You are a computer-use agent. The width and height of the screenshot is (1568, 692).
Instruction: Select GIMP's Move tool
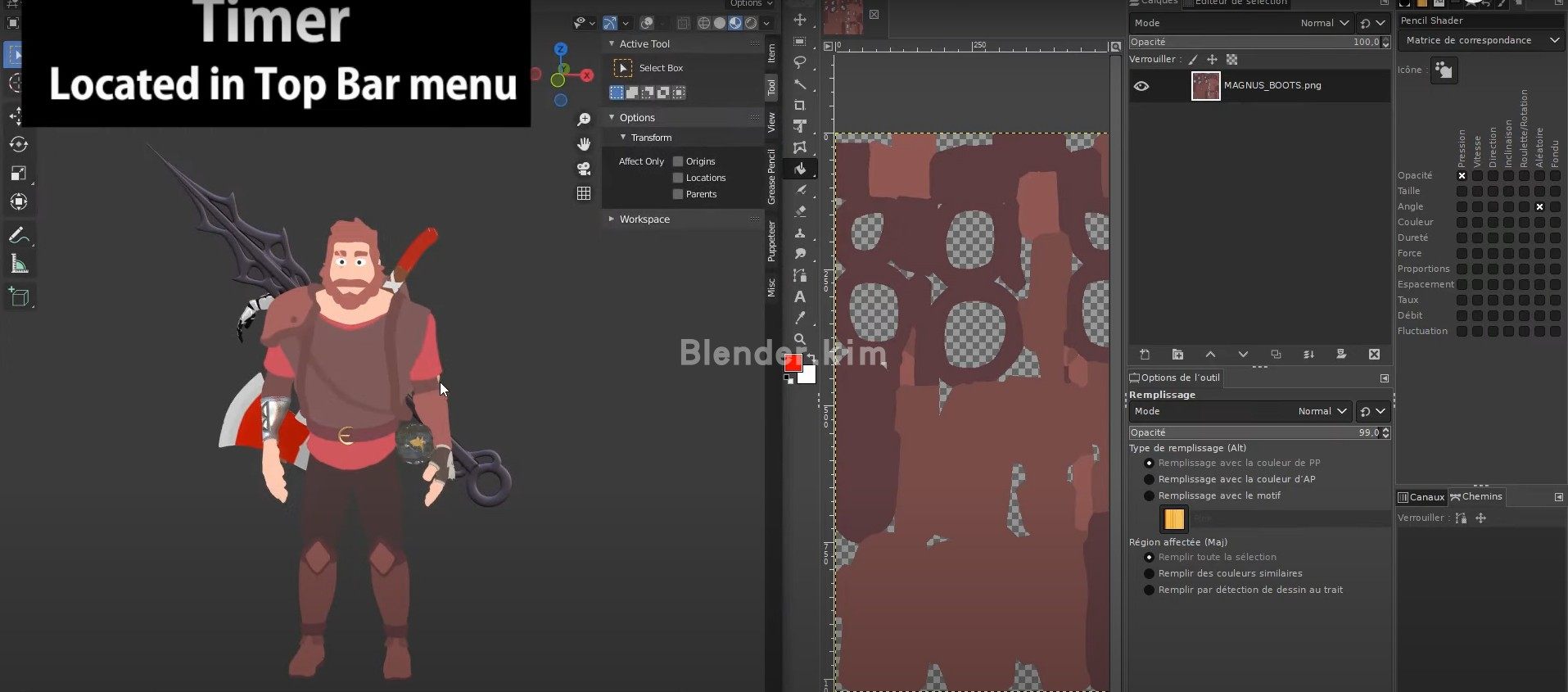pyautogui.click(x=800, y=20)
